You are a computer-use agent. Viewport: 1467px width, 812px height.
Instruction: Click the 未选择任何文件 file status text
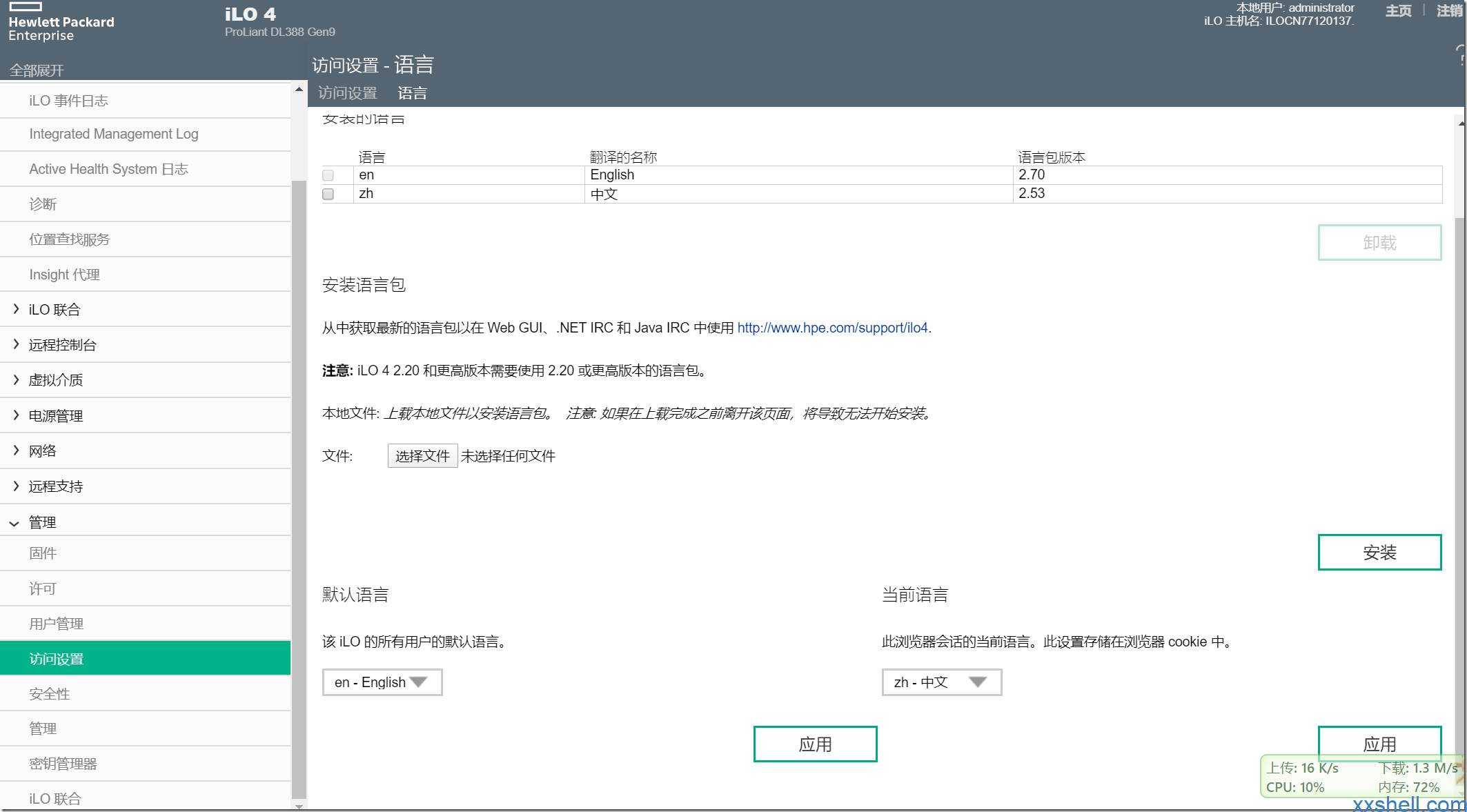508,456
